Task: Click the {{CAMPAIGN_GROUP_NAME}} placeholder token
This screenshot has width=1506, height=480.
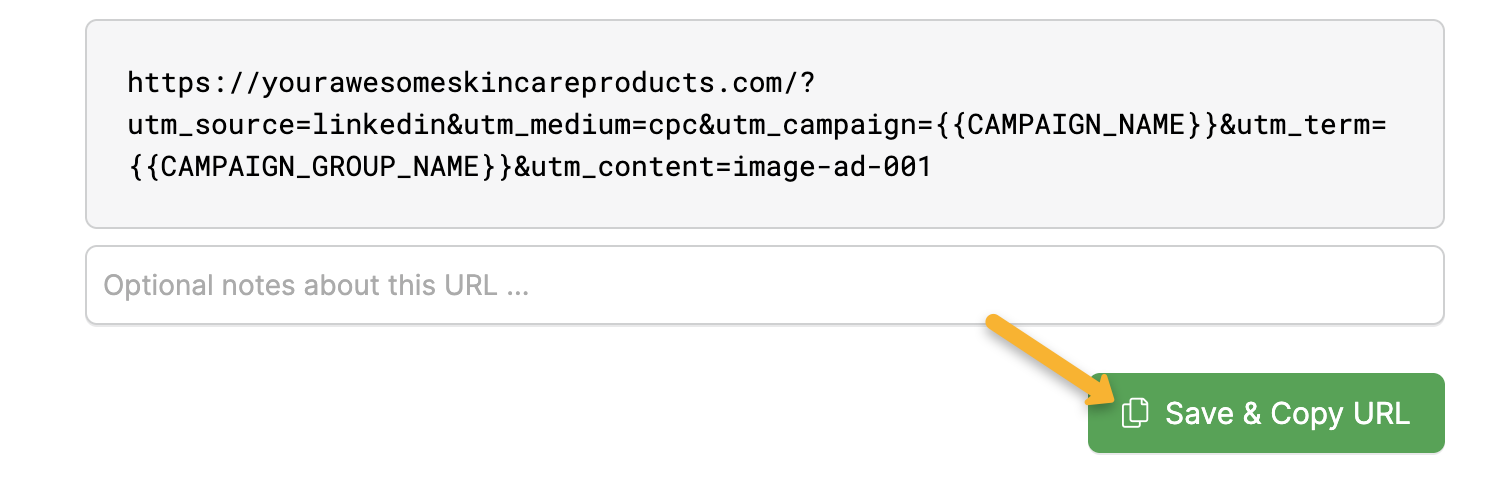Action: click(321, 167)
